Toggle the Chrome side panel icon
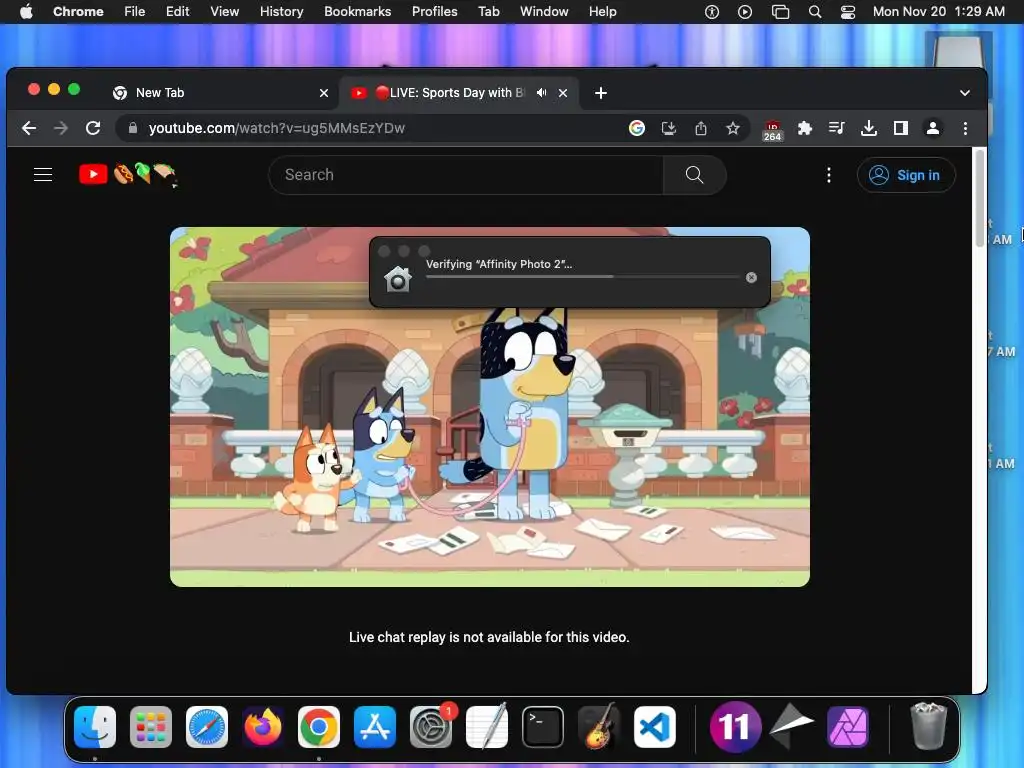Screen dimensions: 1024x768 [x=901, y=128]
